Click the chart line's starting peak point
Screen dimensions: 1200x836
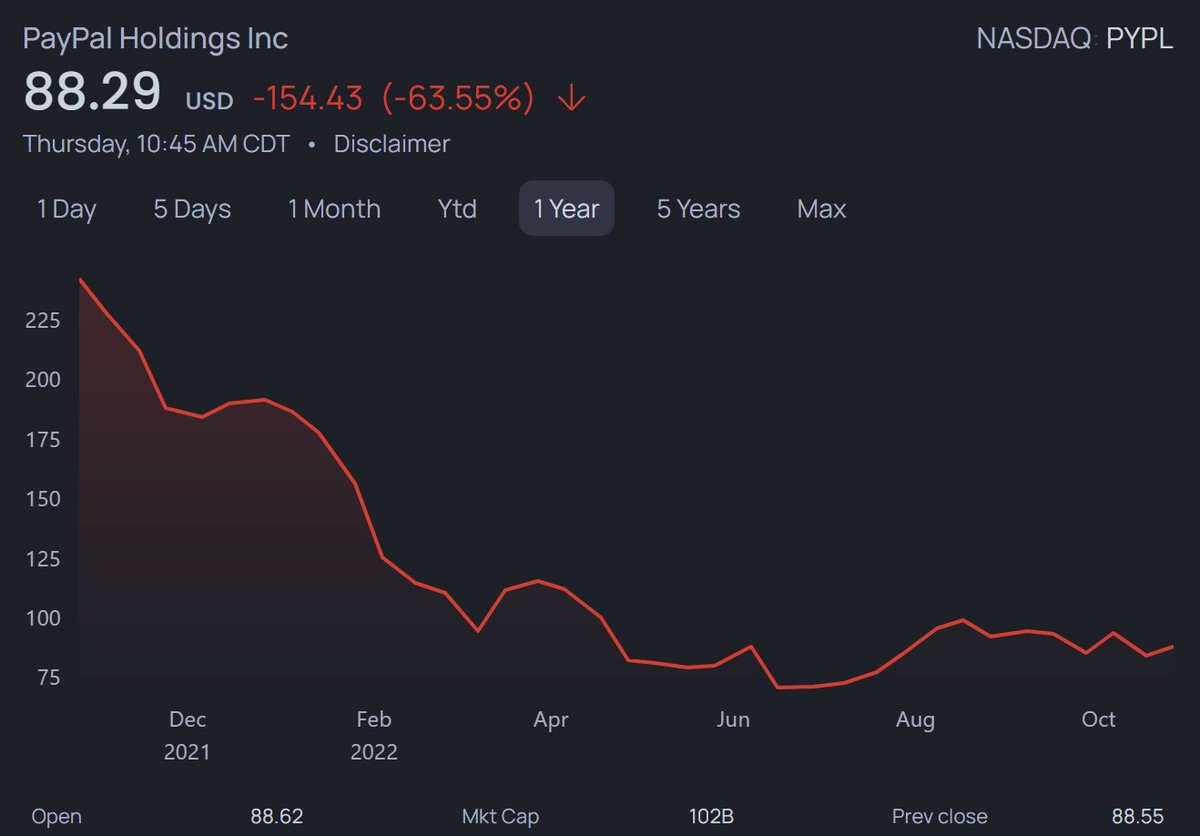pos(80,280)
